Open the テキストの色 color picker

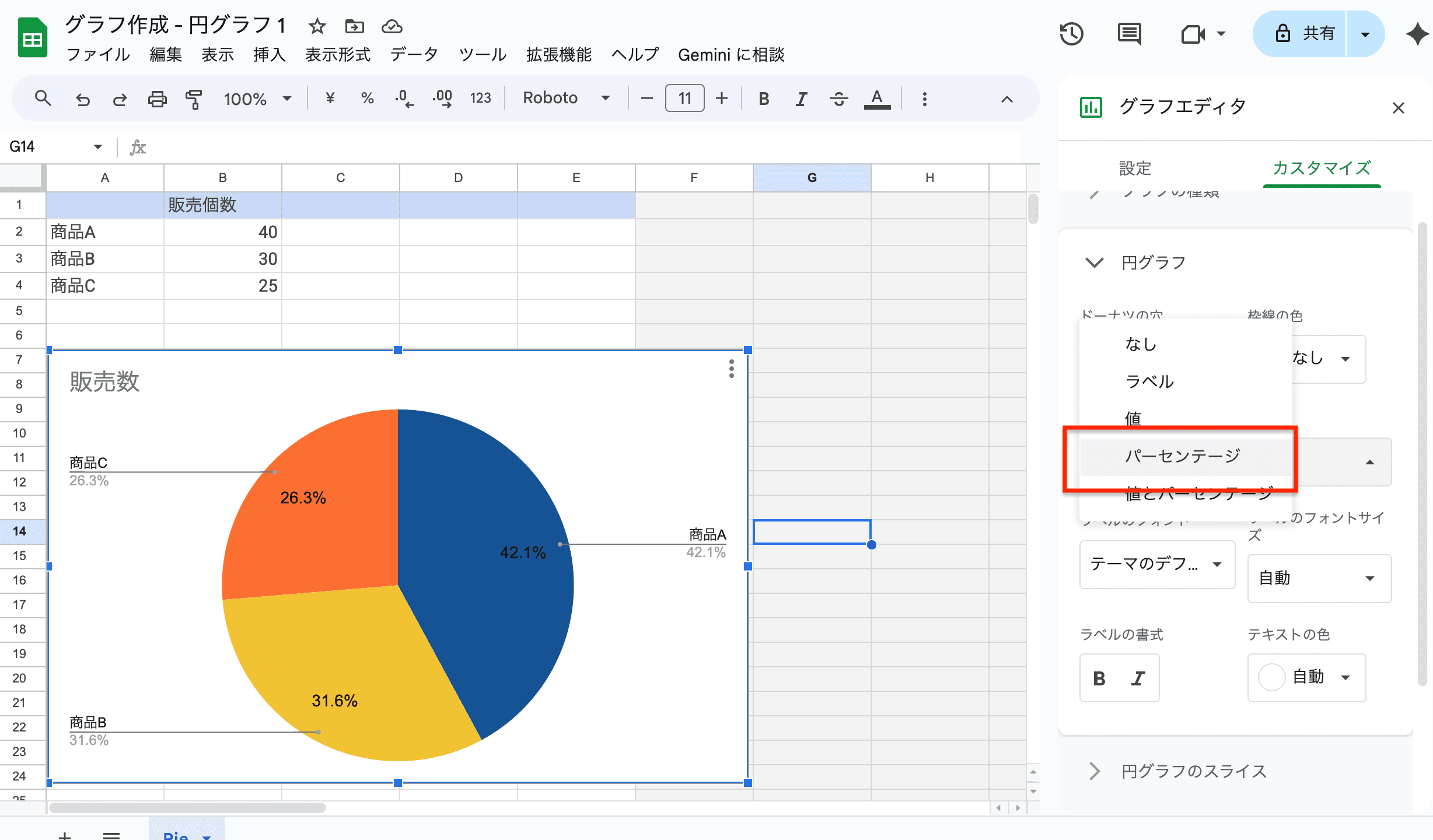[1306, 678]
